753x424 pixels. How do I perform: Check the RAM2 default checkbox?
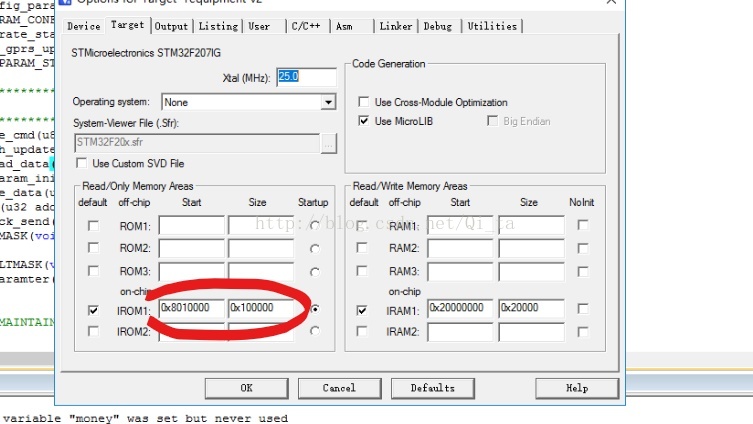pos(362,248)
